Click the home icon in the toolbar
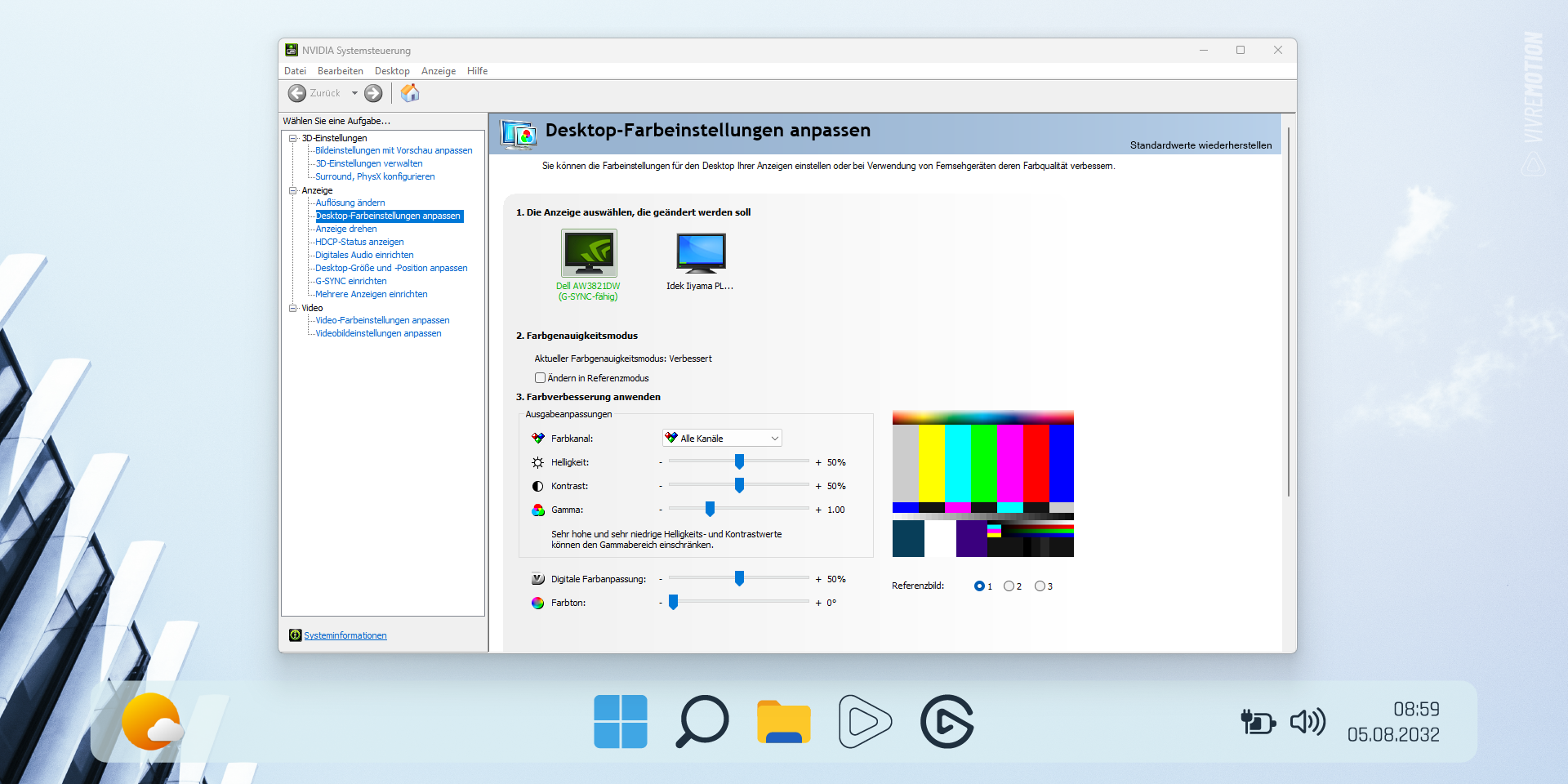 click(410, 93)
